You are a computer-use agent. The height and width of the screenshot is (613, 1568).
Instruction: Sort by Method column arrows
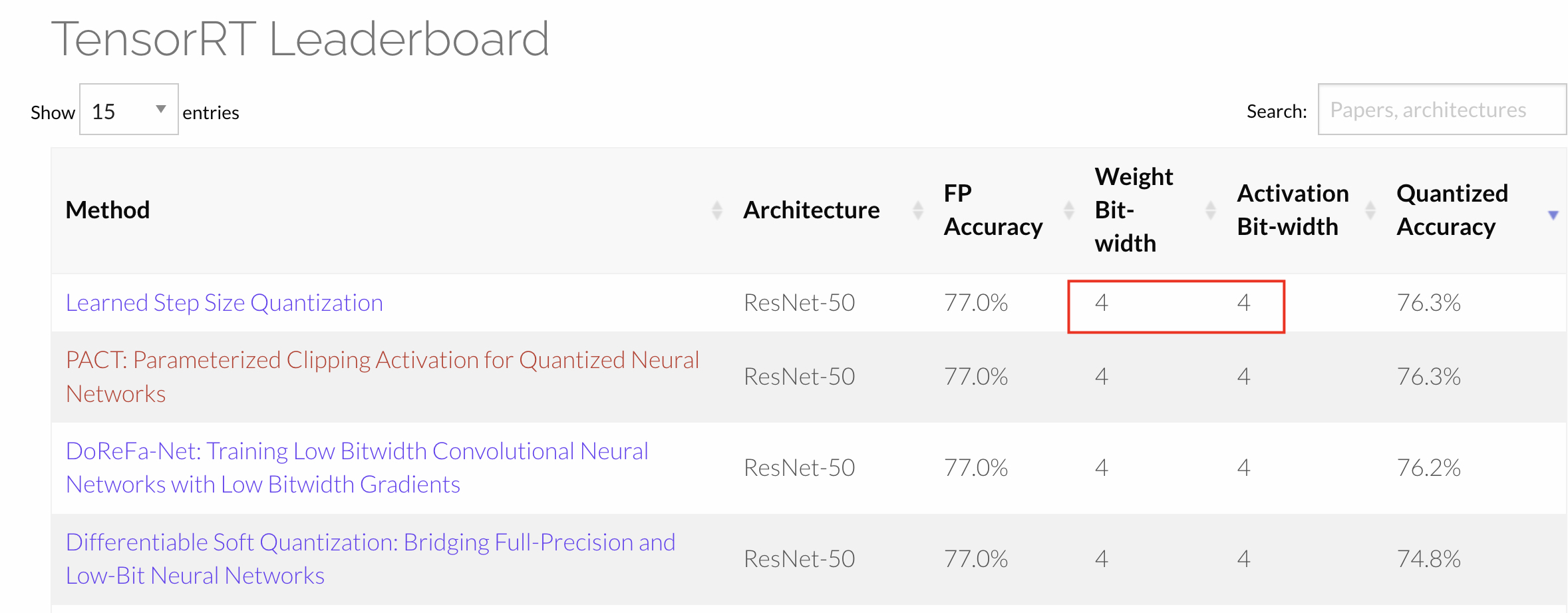(x=716, y=210)
